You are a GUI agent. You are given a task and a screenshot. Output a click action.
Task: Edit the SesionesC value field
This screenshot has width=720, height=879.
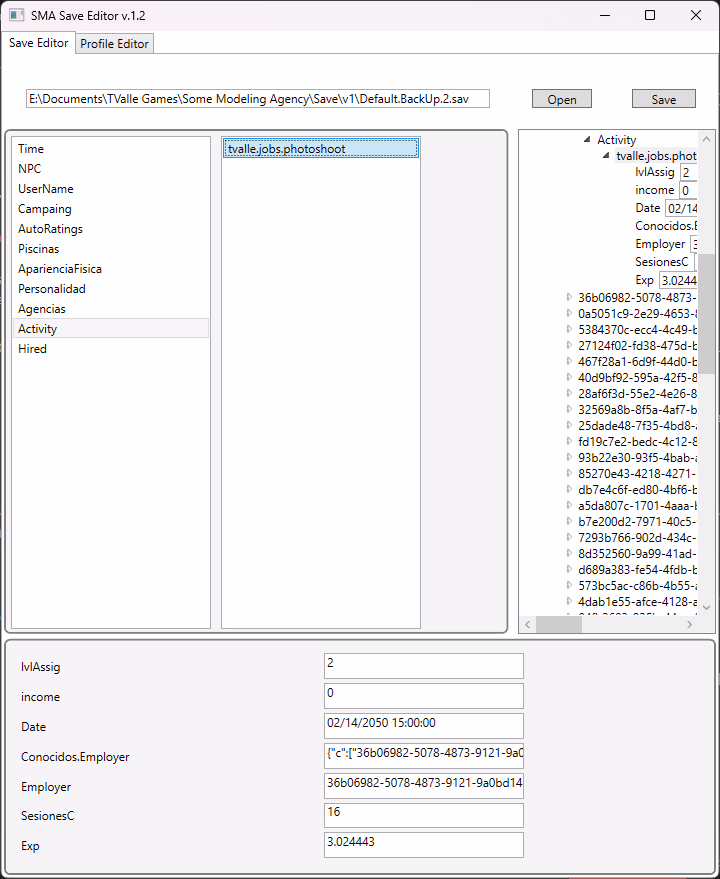(x=423, y=815)
